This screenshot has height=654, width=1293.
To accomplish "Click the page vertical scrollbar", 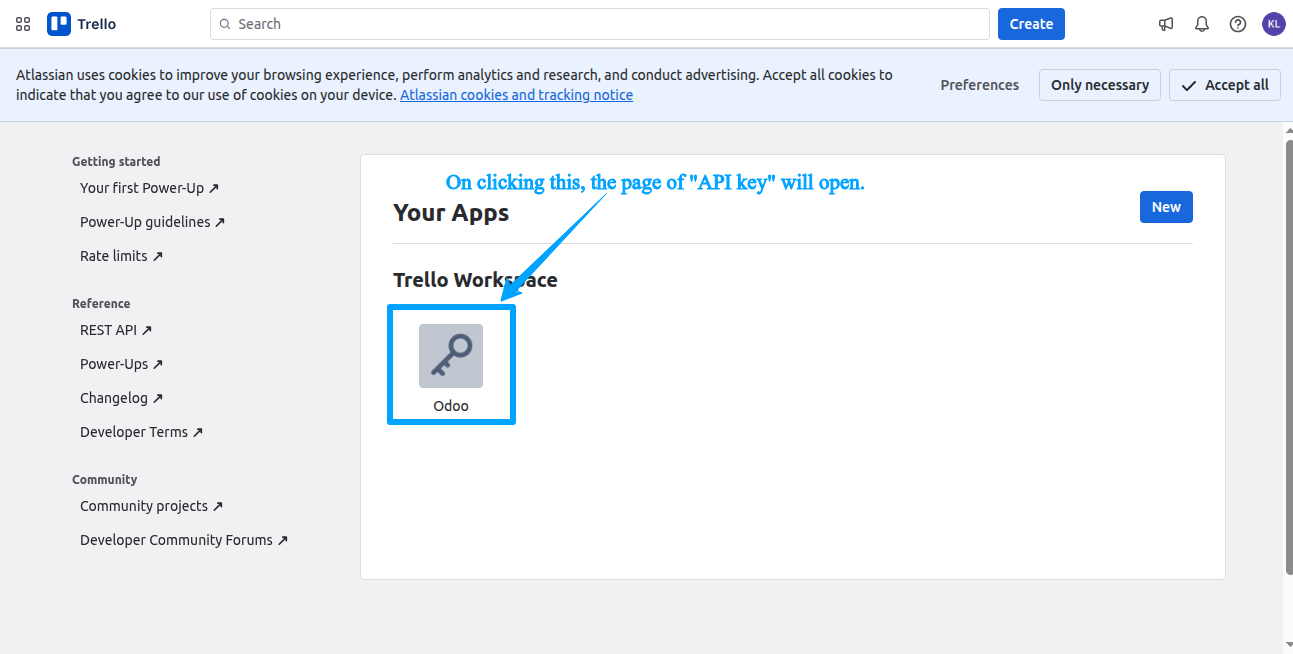I will [1288, 355].
